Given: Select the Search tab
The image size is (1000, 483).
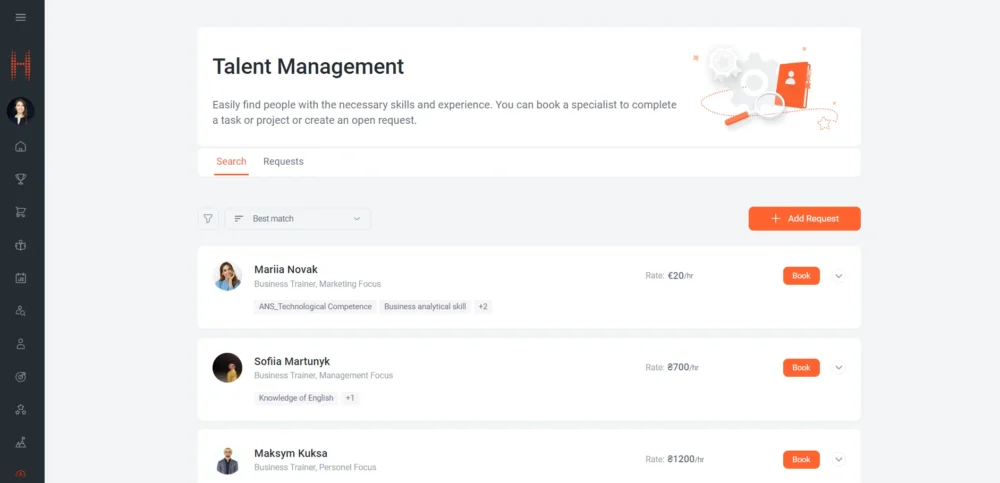Looking at the screenshot, I should click(x=231, y=162).
